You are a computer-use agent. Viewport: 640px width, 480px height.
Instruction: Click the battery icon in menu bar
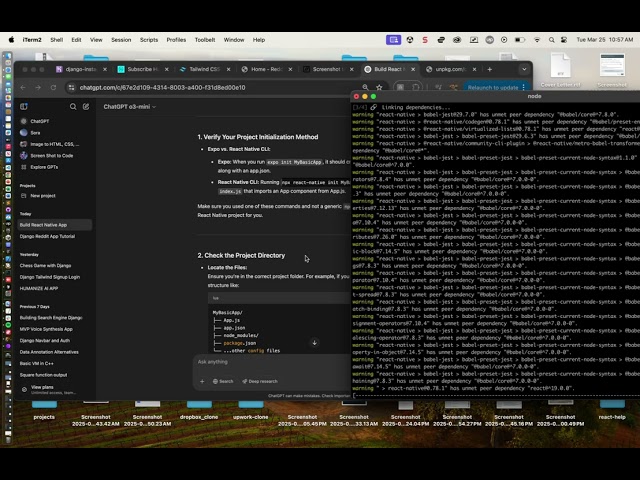pos(520,40)
